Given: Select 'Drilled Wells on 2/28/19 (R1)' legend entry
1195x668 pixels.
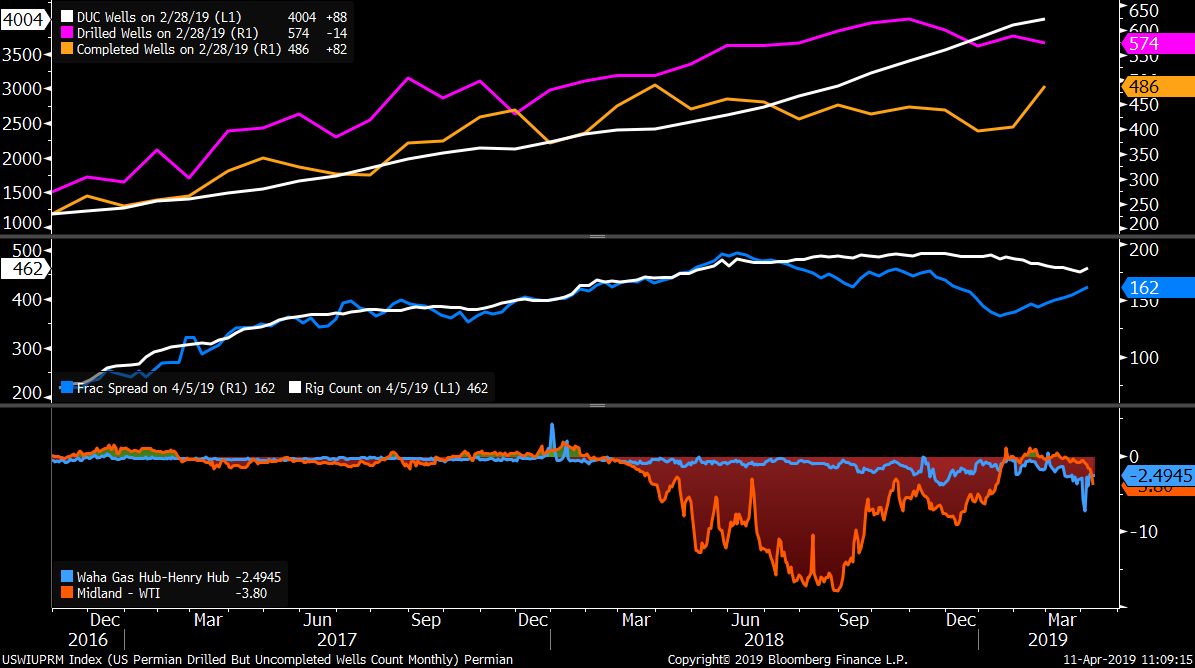Looking at the screenshot, I should 168,33.
